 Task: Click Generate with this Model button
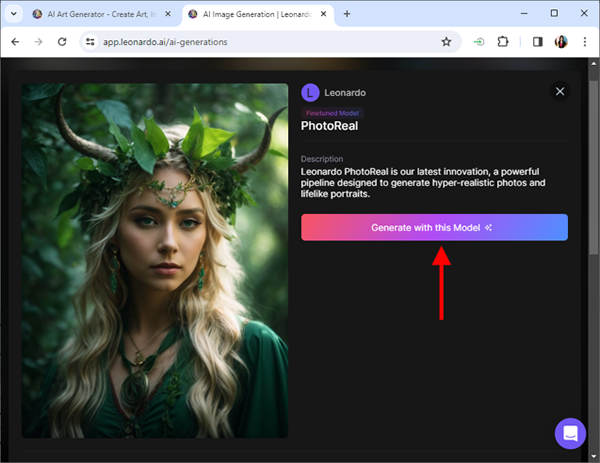point(434,227)
